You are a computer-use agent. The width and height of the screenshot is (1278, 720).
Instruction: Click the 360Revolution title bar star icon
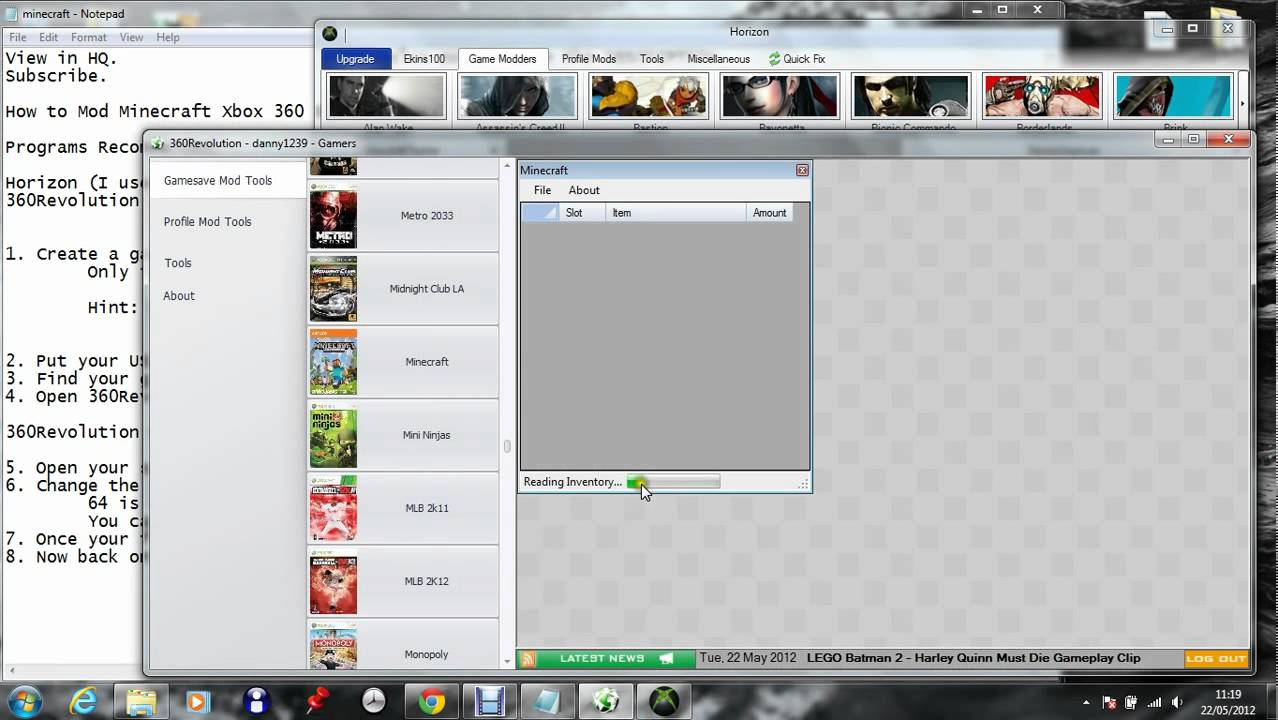[x=158, y=144]
